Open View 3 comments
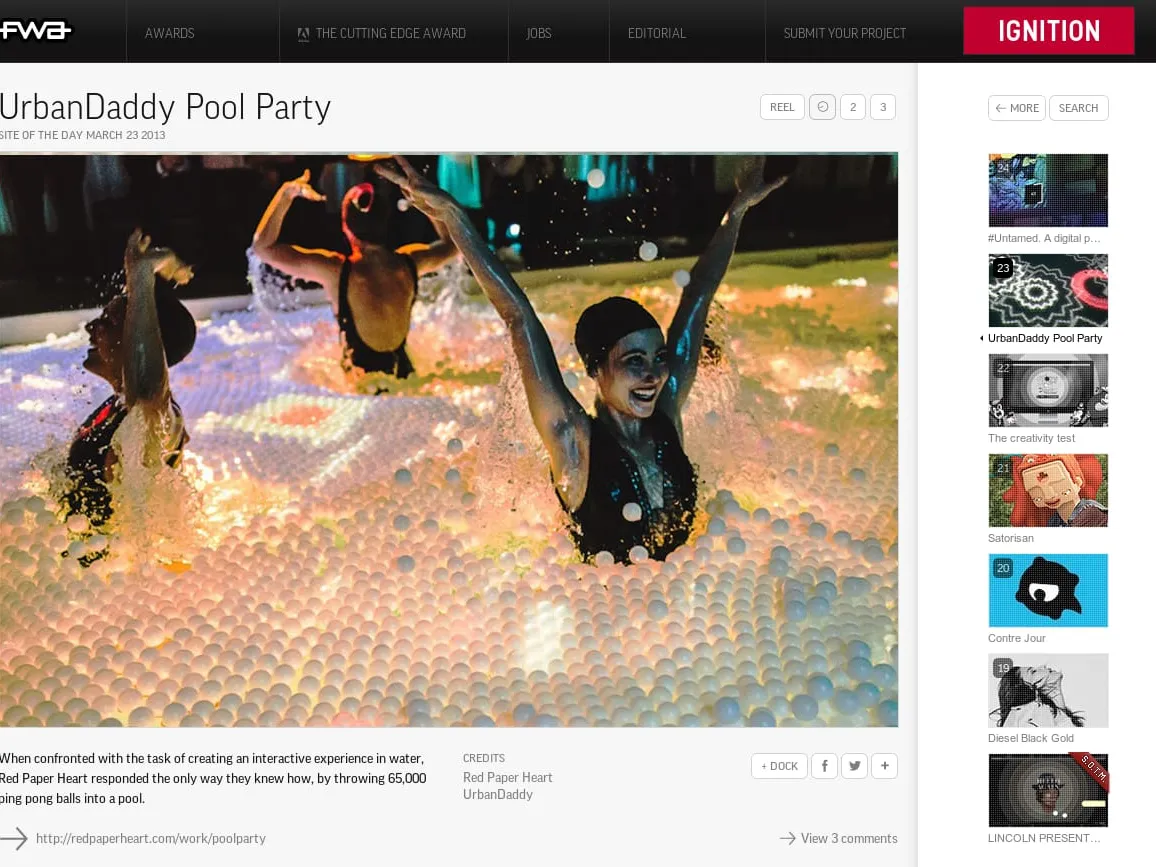The image size is (1156, 867). (x=839, y=838)
